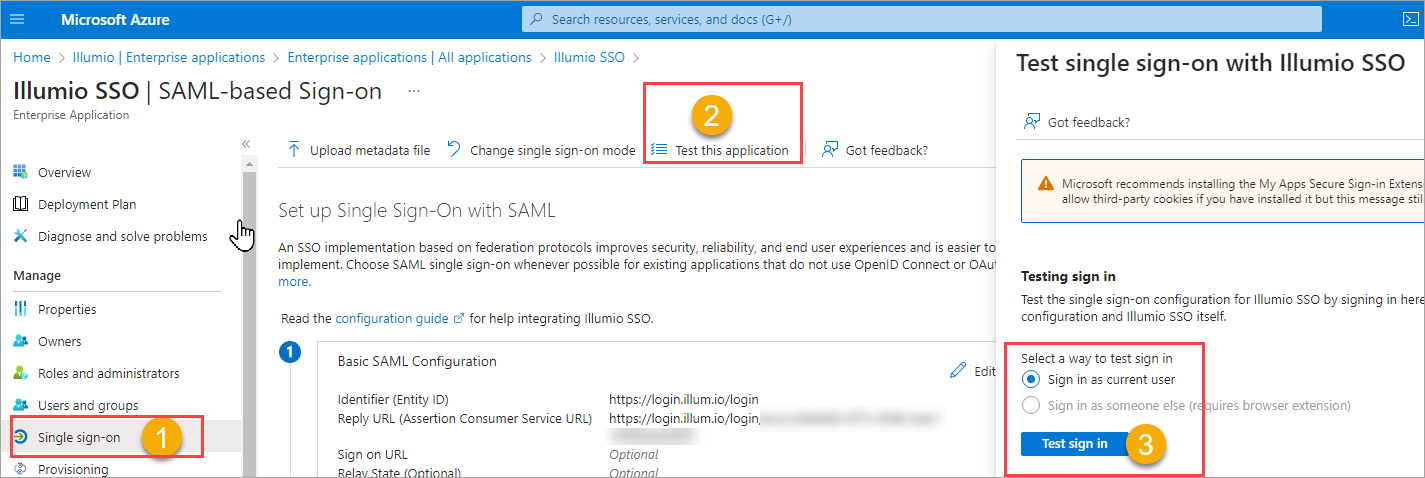Screen dimensions: 1425x478
Task: Open the Azure portal hamburger menu
Action: pos(19,19)
